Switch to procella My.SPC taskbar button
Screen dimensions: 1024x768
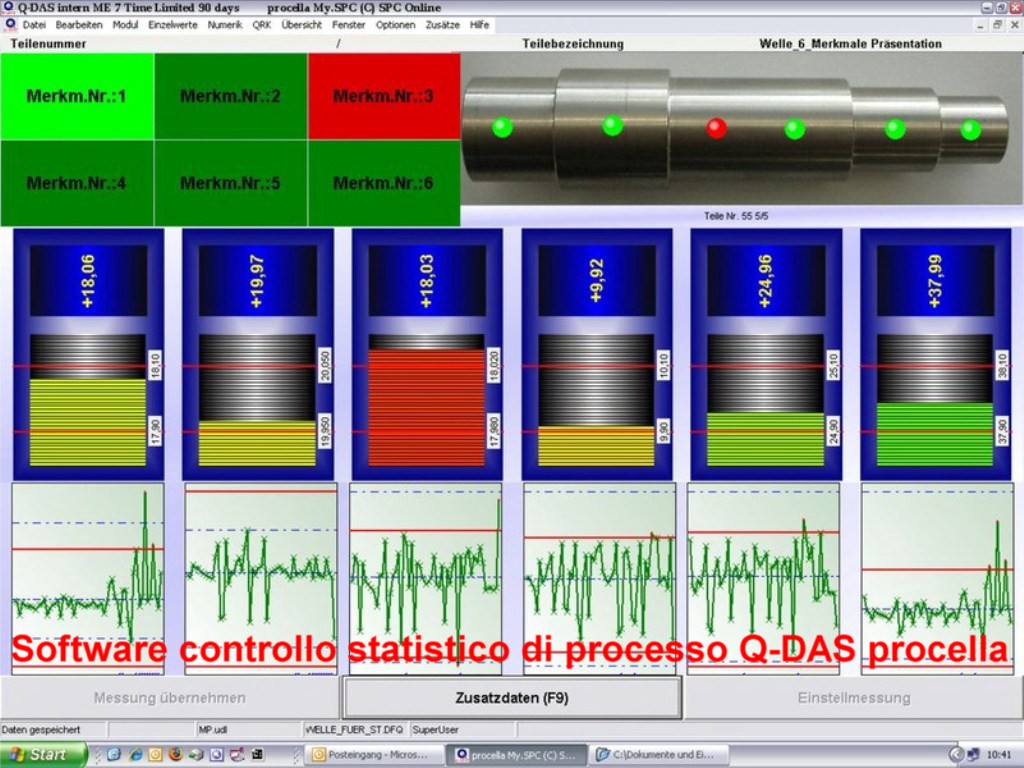517,755
